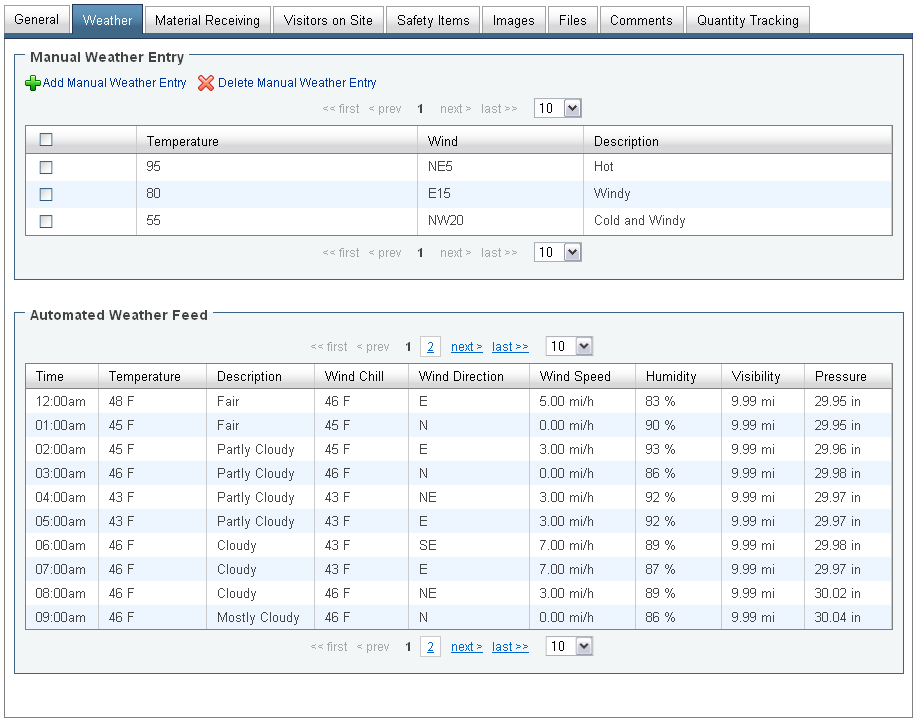The height and width of the screenshot is (723, 916).
Task: Click last link above automated feed table
Action: (510, 347)
